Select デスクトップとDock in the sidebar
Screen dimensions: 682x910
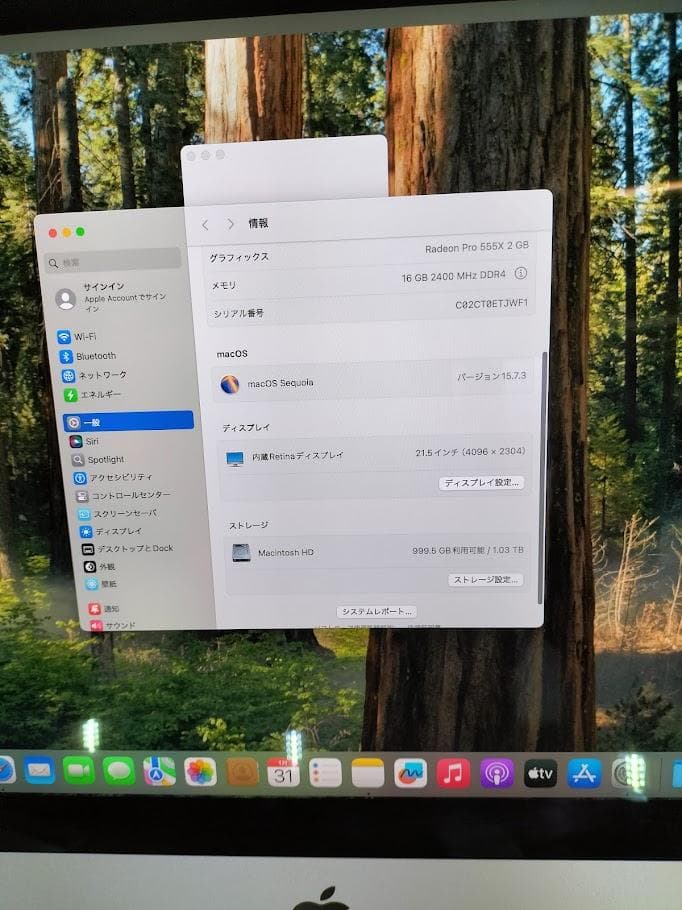coord(128,548)
